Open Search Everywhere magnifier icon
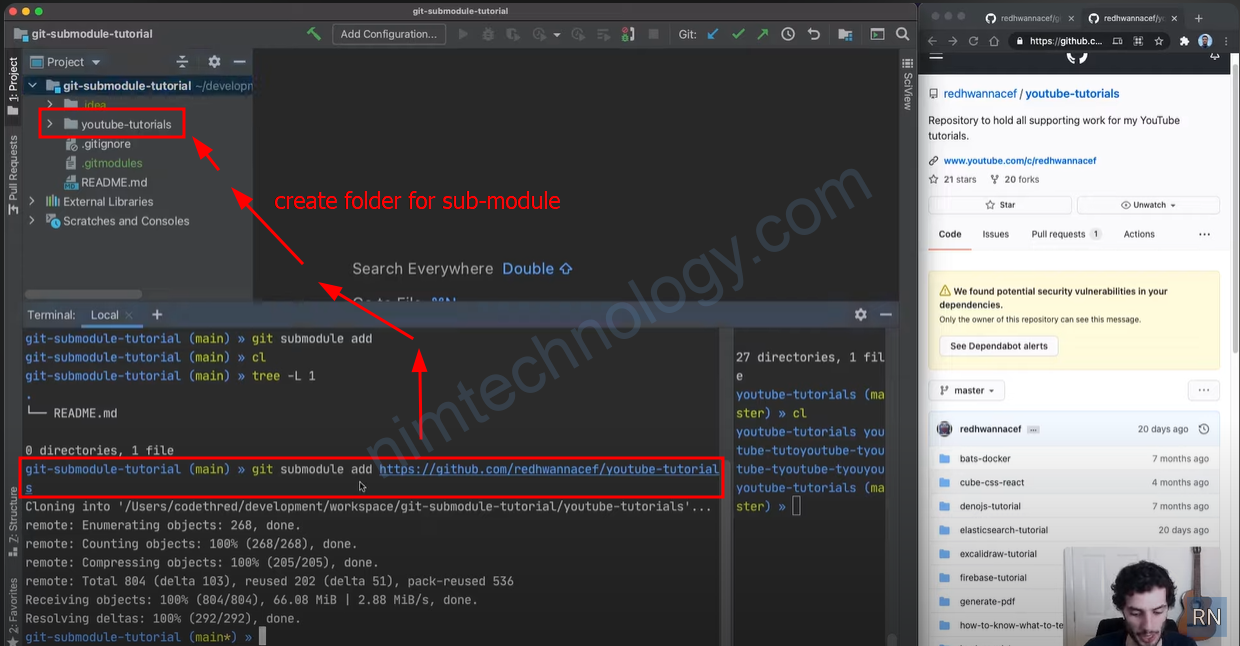 tap(903, 34)
